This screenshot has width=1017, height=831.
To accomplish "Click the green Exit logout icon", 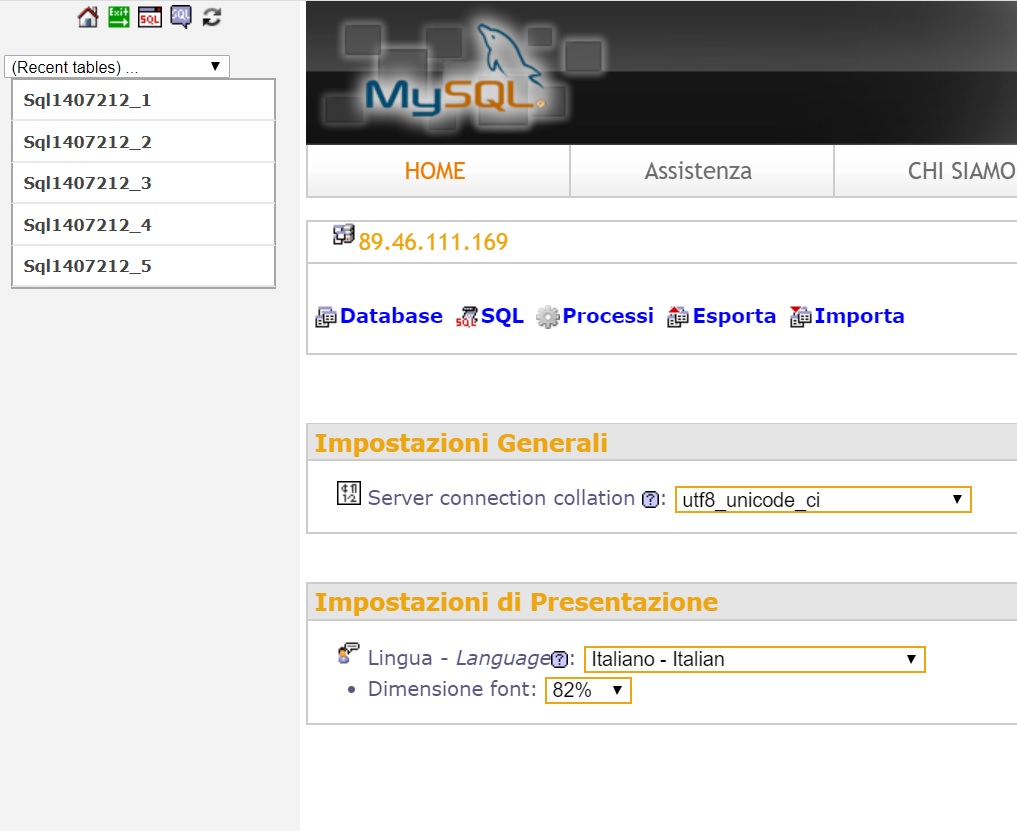I will point(119,17).
